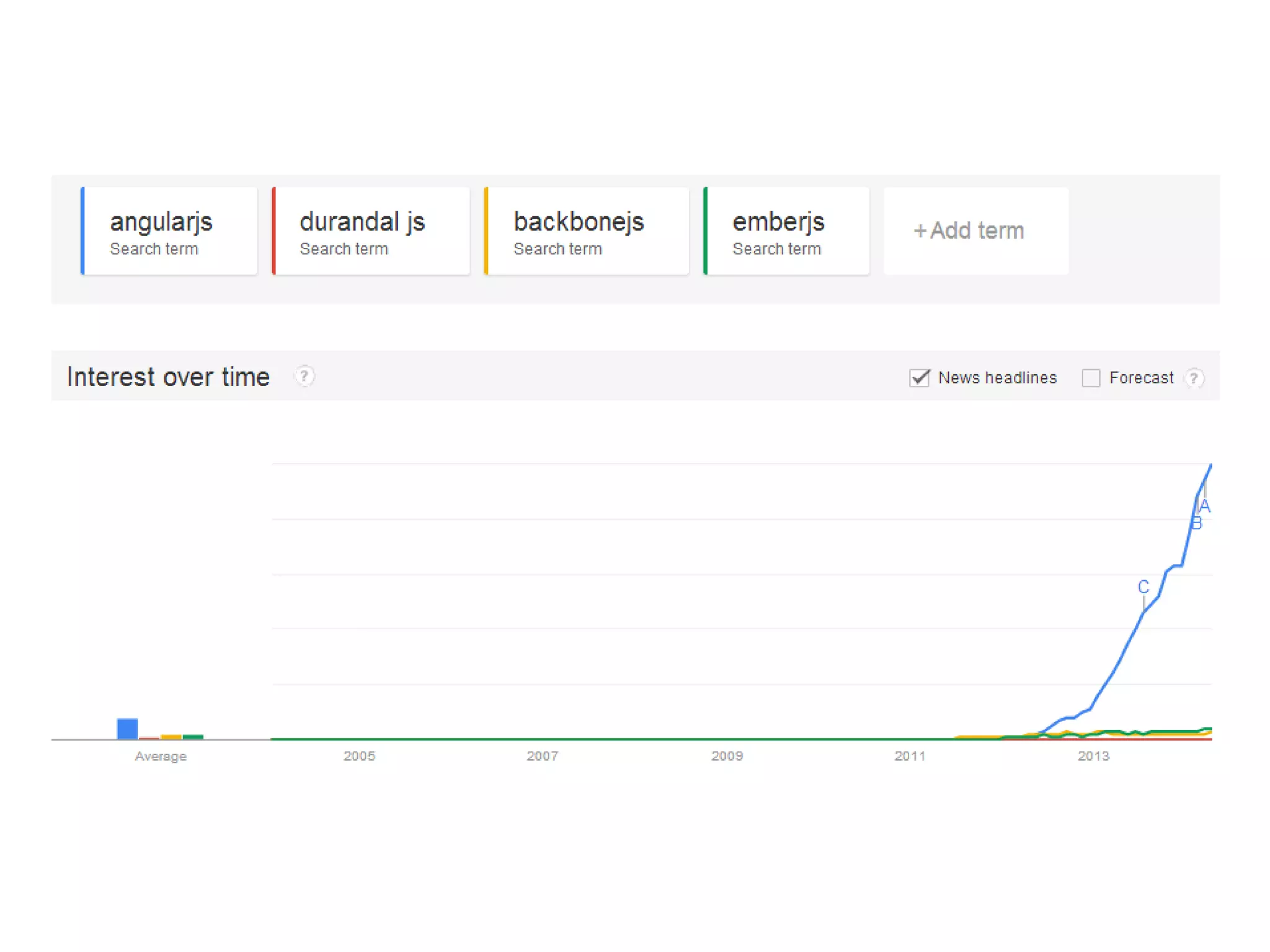Enable the Forecast checkbox
Screen dimensions: 1270x952
(x=1091, y=378)
